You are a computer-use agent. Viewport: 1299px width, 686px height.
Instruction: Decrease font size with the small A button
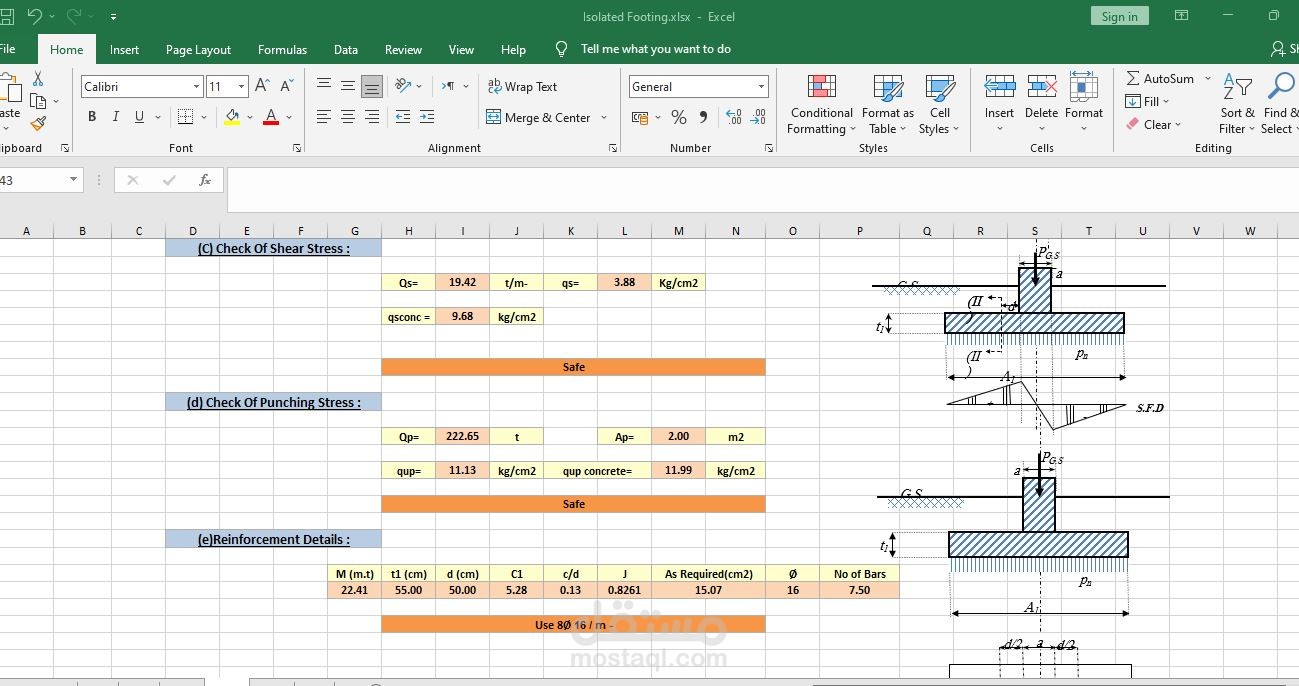(x=286, y=87)
